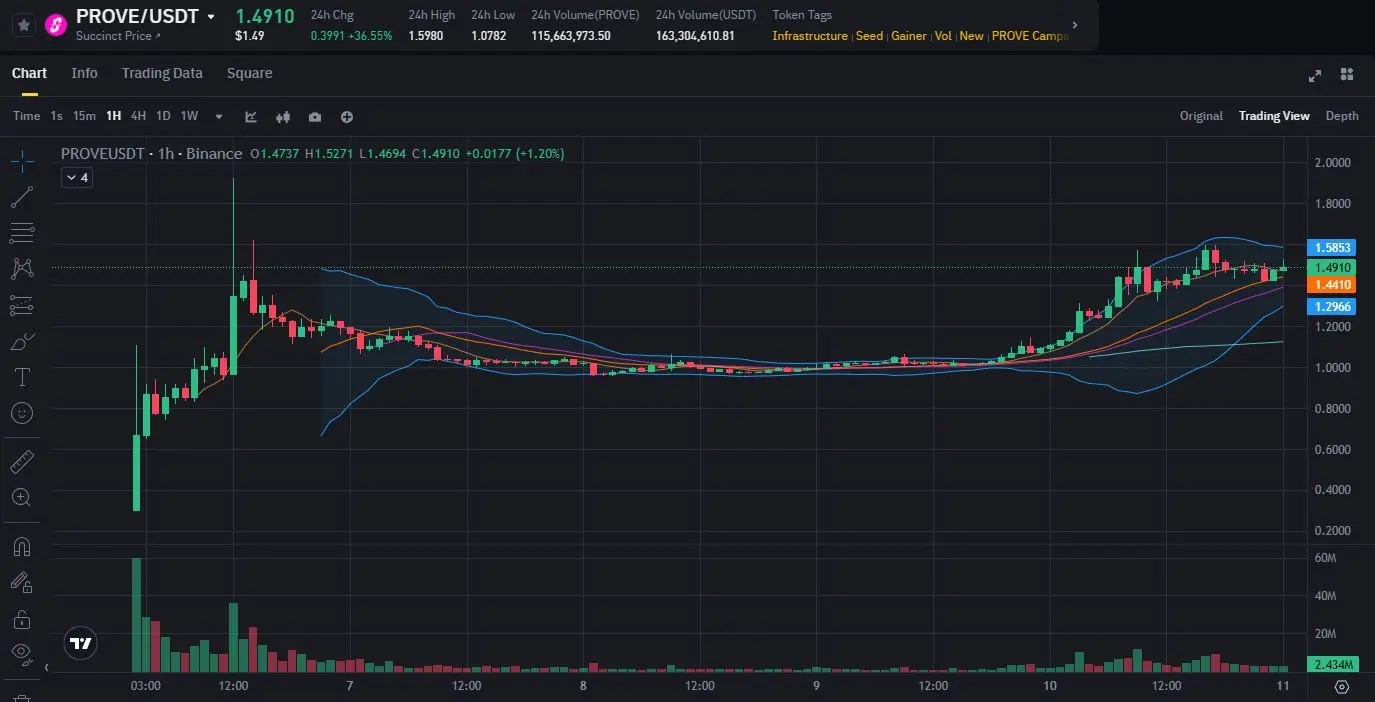Screen dimensions: 1375x702
Task: Switch to the Chart tab
Action: point(29,73)
